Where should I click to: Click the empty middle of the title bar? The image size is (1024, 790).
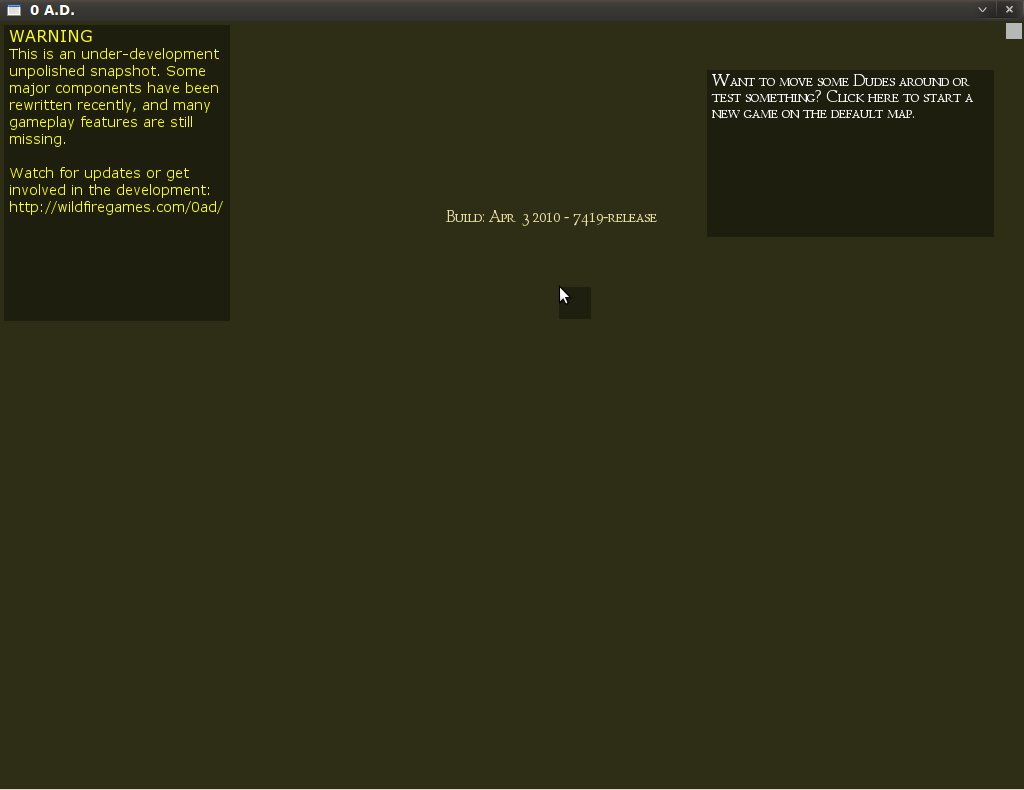500,10
